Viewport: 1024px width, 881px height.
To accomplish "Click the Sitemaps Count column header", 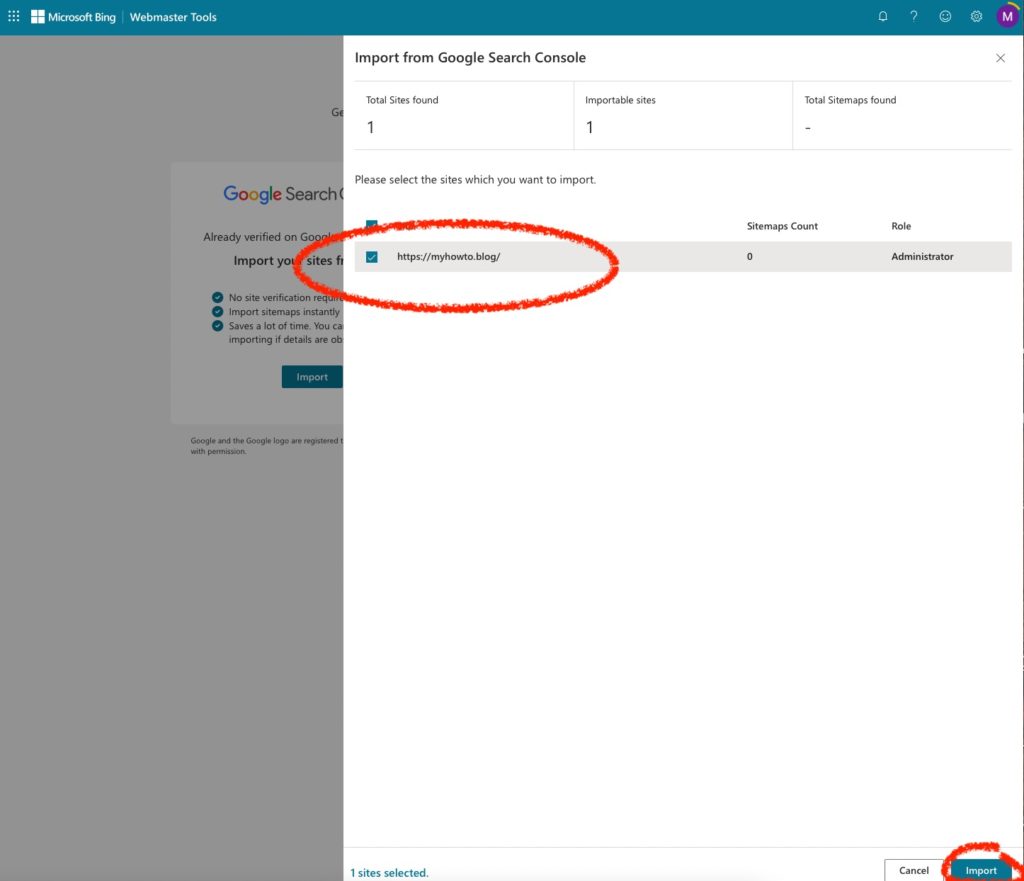I will pos(782,226).
